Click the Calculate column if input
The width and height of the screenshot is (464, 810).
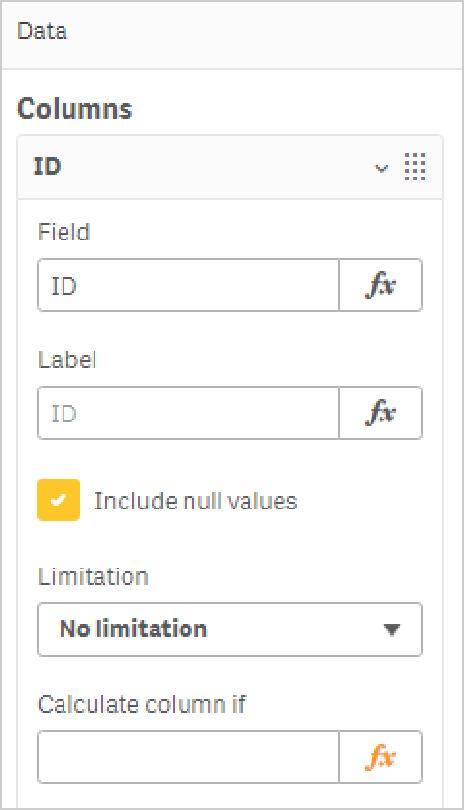(x=188, y=757)
